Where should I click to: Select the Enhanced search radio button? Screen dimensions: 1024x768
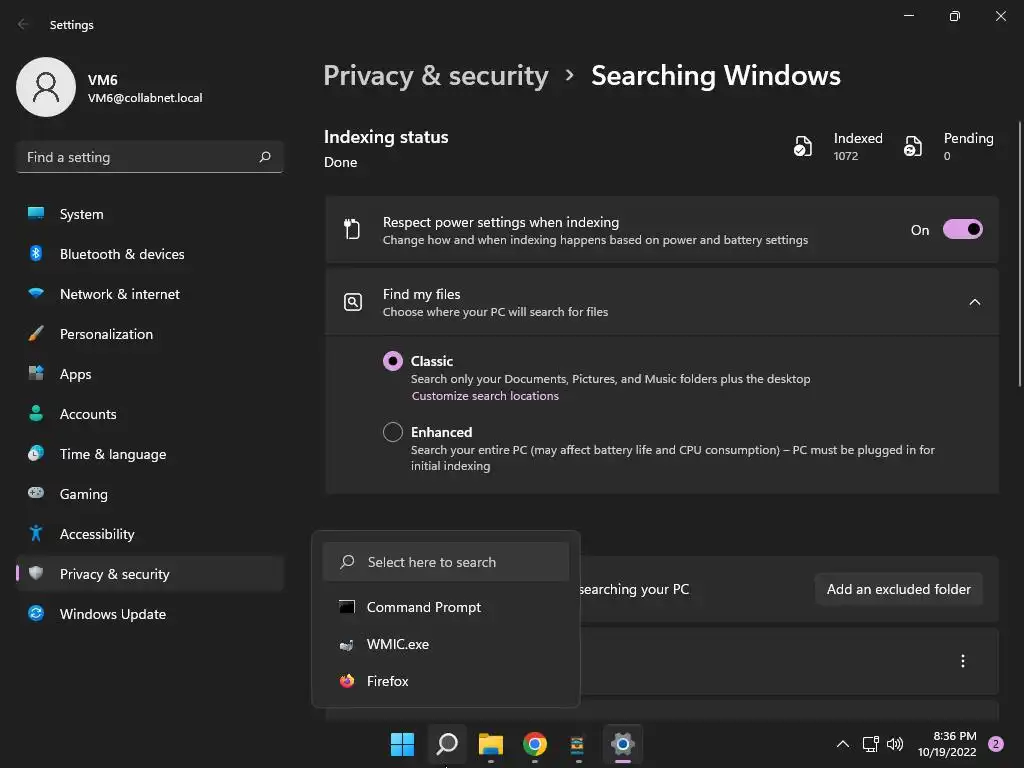point(393,432)
